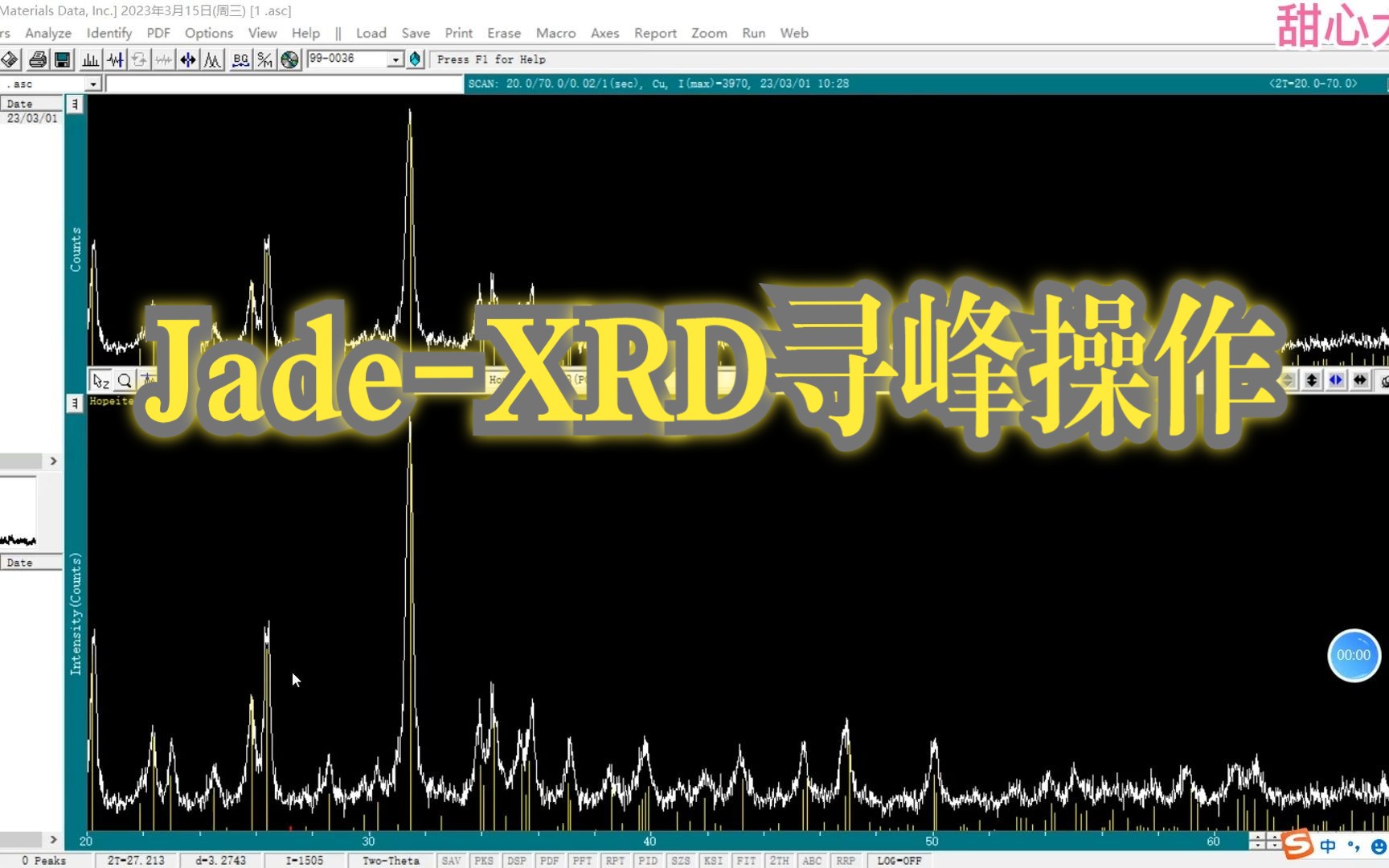Viewport: 1389px width, 868px height.
Task: Open the Help menu
Action: pyautogui.click(x=305, y=33)
